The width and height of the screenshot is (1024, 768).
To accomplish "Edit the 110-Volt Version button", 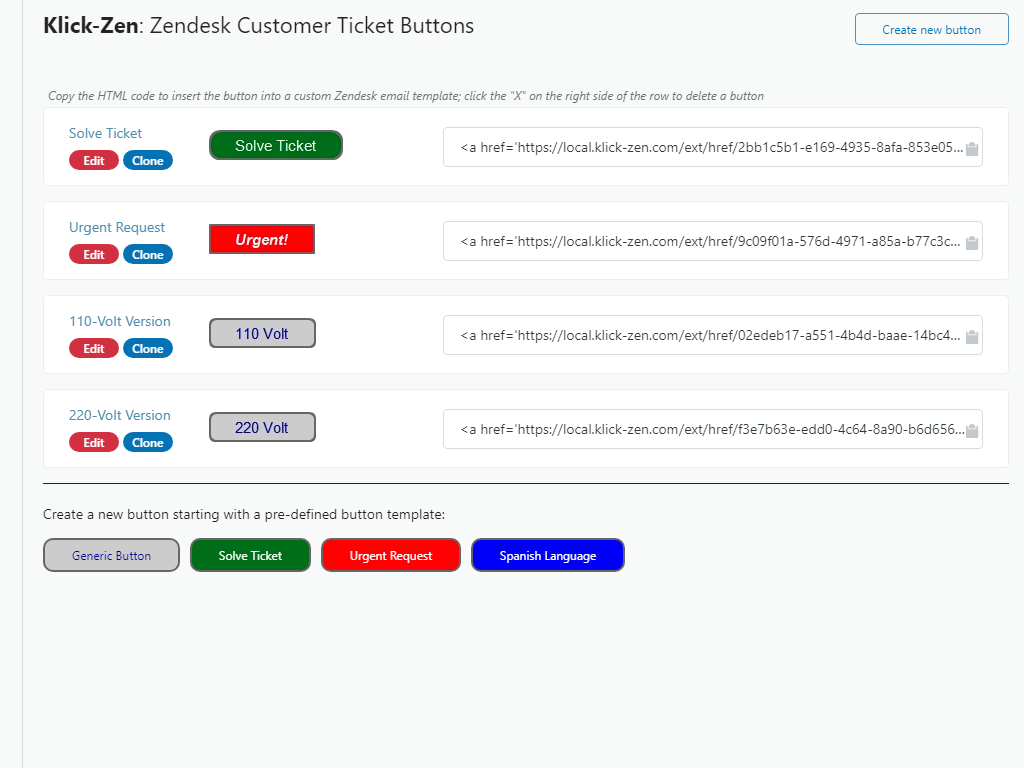I will 94,349.
